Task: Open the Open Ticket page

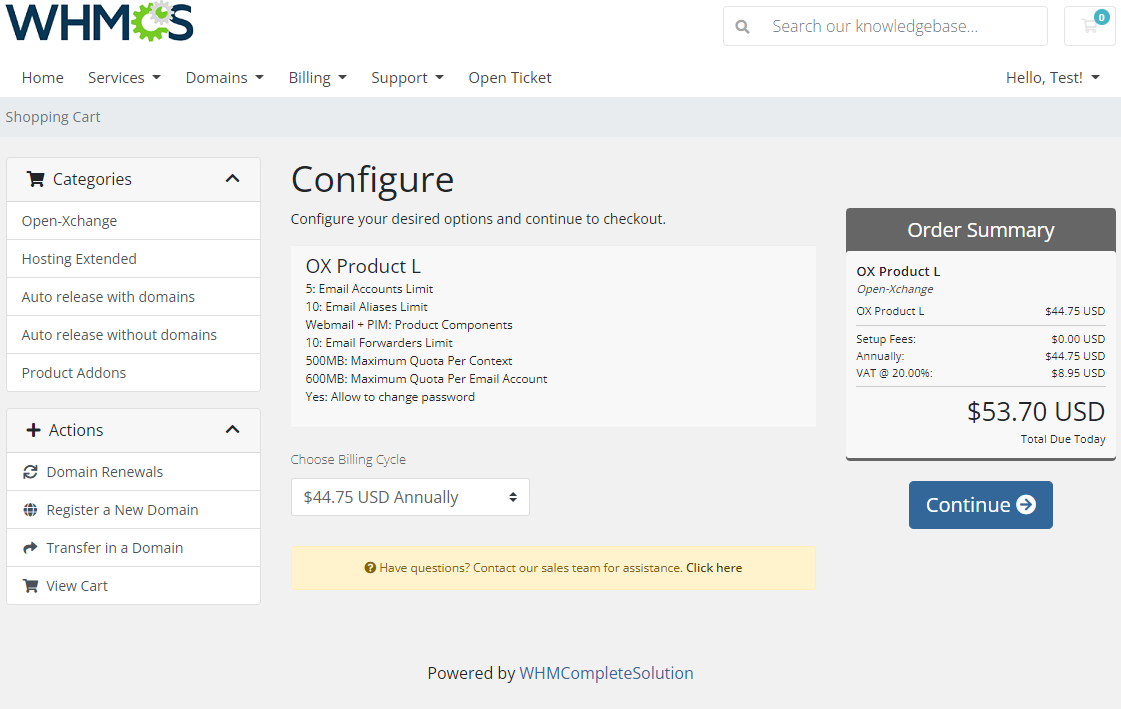Action: tap(510, 77)
